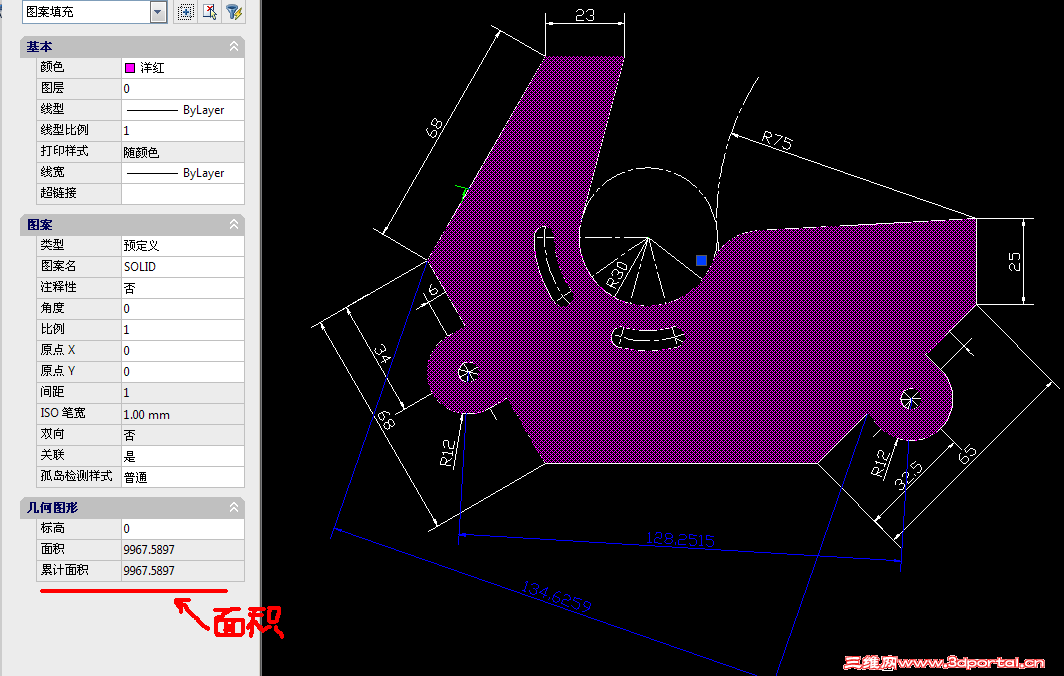Select the R75 radius dimension text
The height and width of the screenshot is (676, 1064).
click(777, 140)
